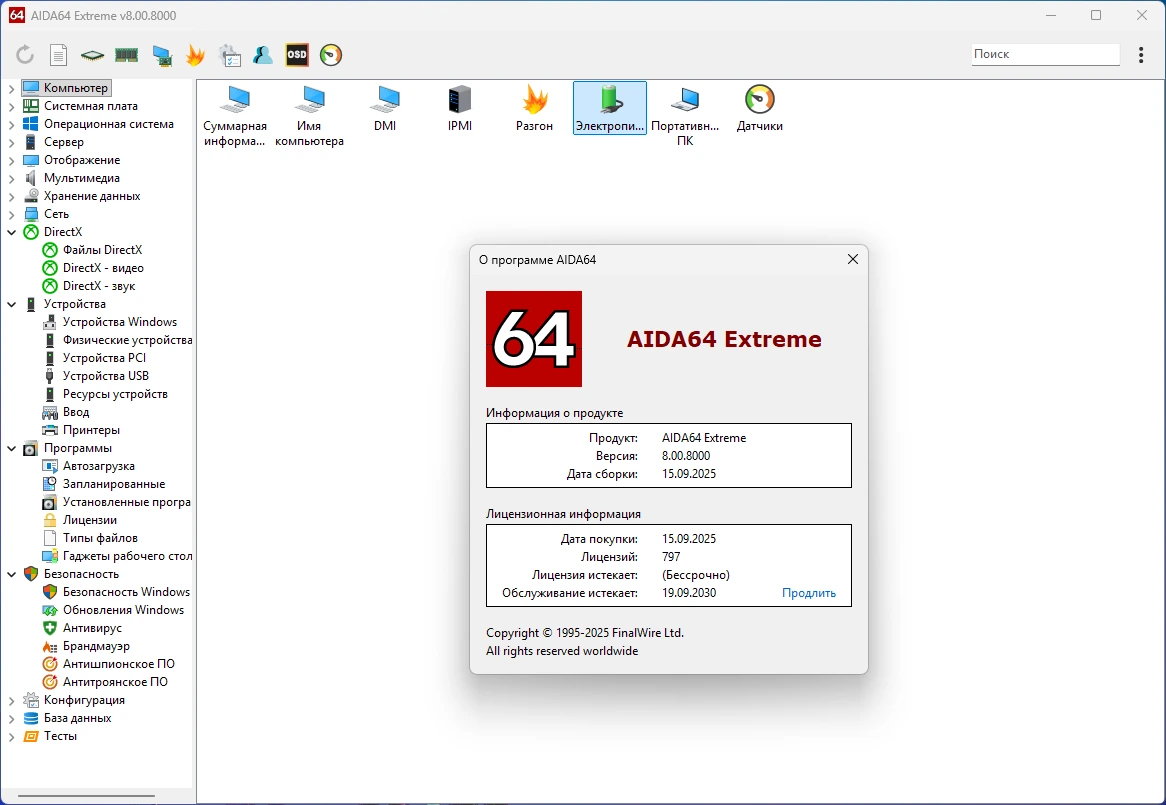Image resolution: width=1166 pixels, height=805 pixels.
Task: Expand the Конфигурация tree node
Action: tap(11, 700)
